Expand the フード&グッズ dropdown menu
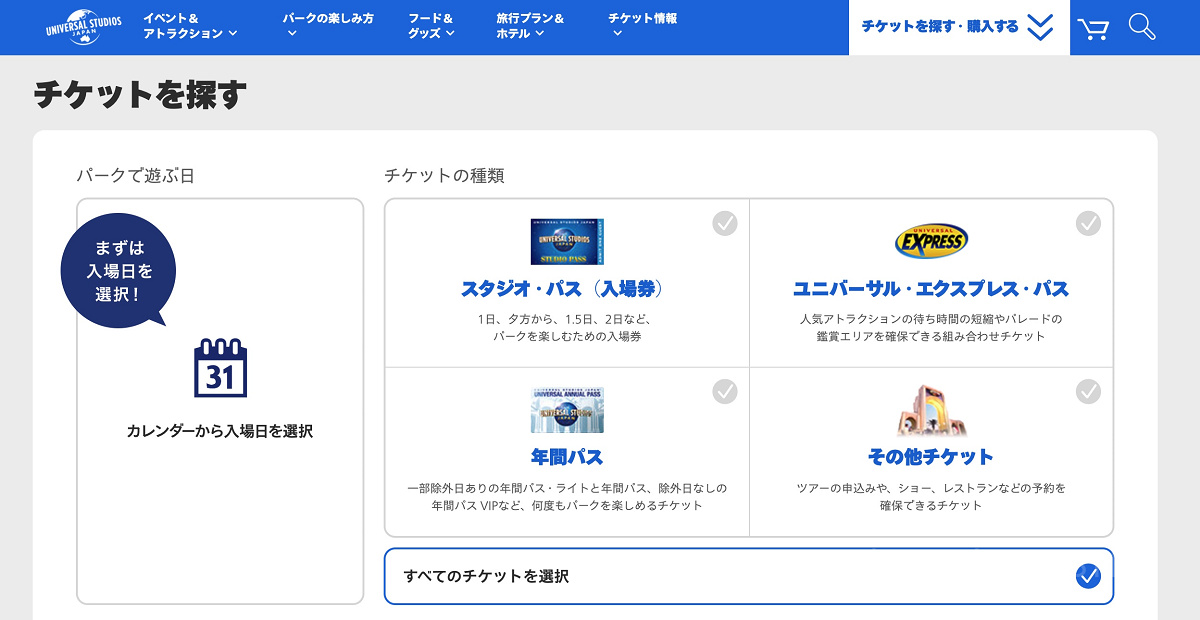The height and width of the screenshot is (620, 1200). pos(431,26)
